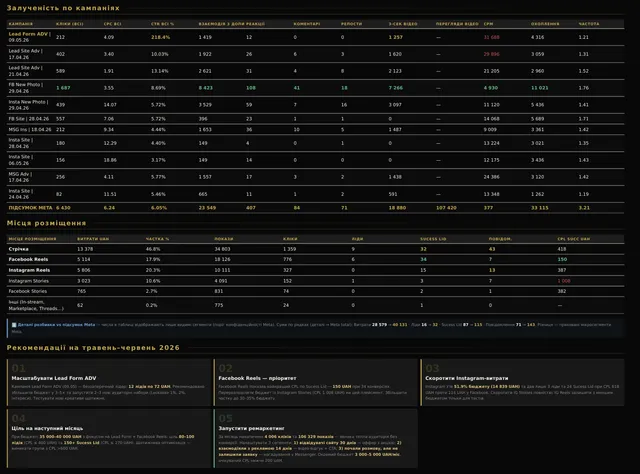Viewport: 640px width, 474px height.
Task: Select the Instagram Stories placement row
Action: (x=315, y=281)
